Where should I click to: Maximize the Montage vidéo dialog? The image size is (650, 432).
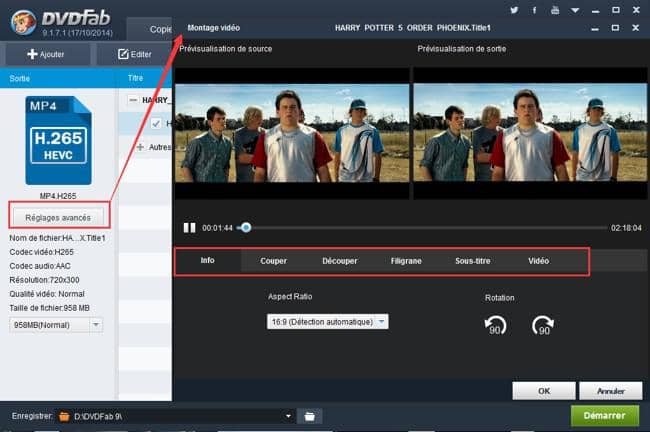coord(615,28)
